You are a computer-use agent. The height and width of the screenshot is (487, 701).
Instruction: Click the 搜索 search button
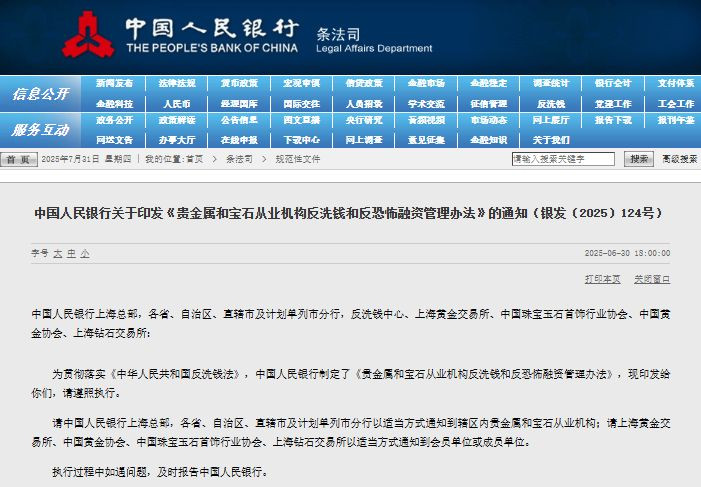point(638,159)
